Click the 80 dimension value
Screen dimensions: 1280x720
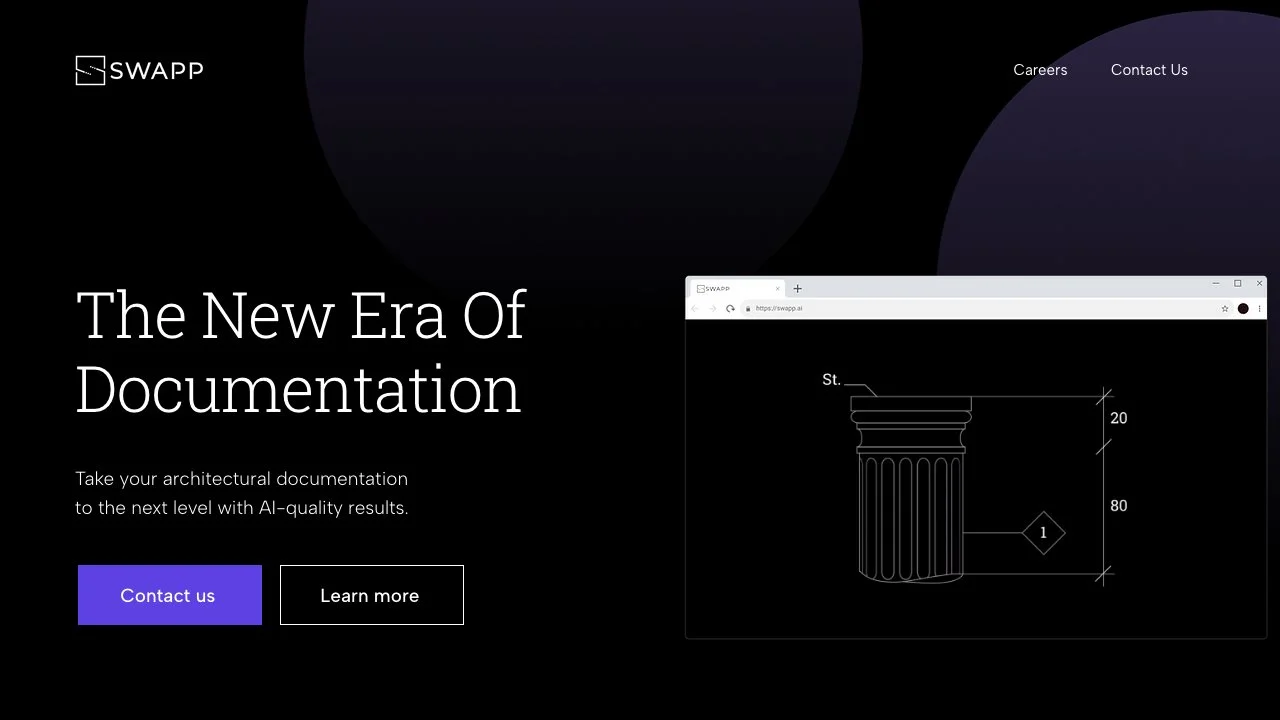1119,506
